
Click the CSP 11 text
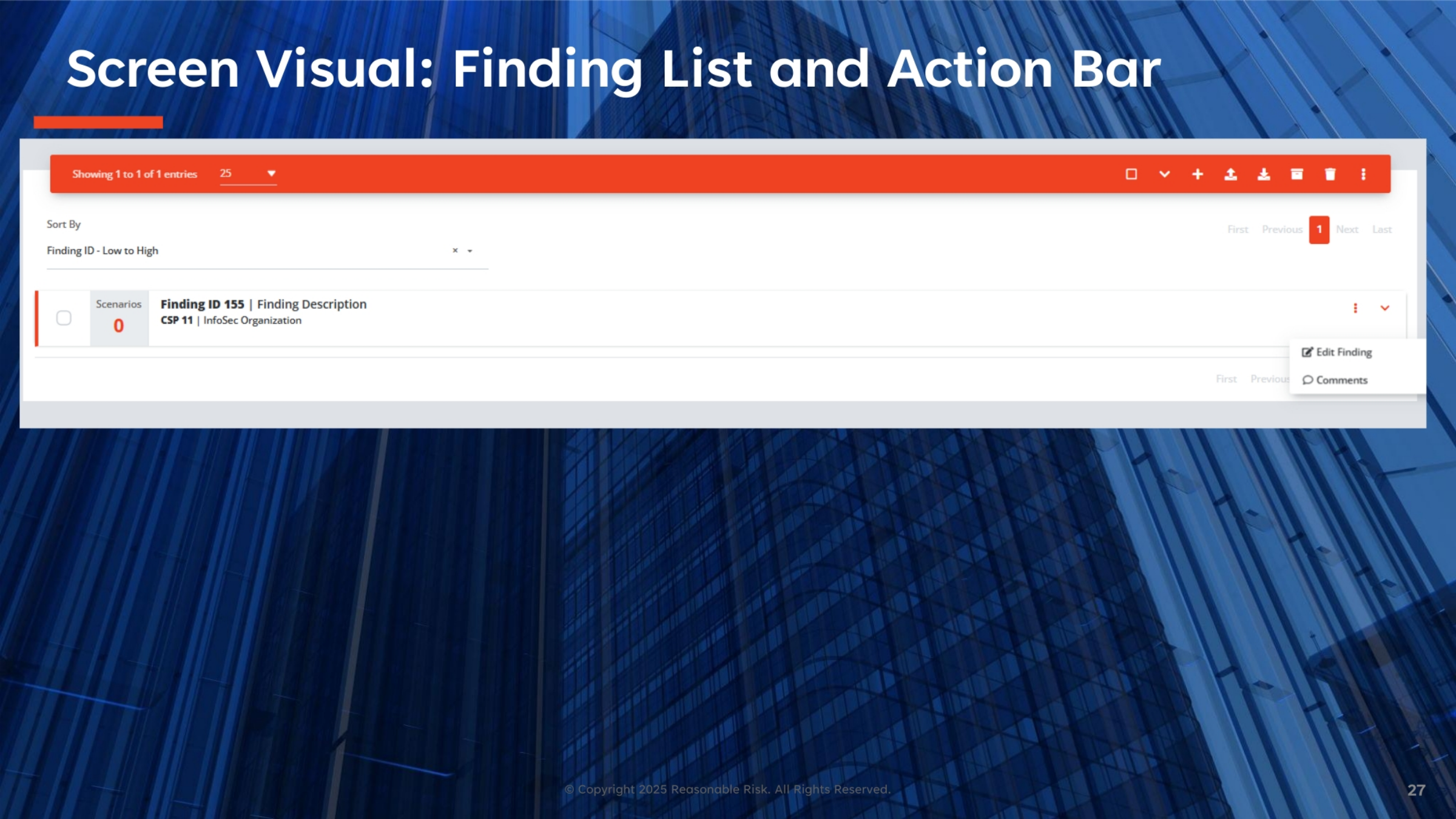point(177,320)
